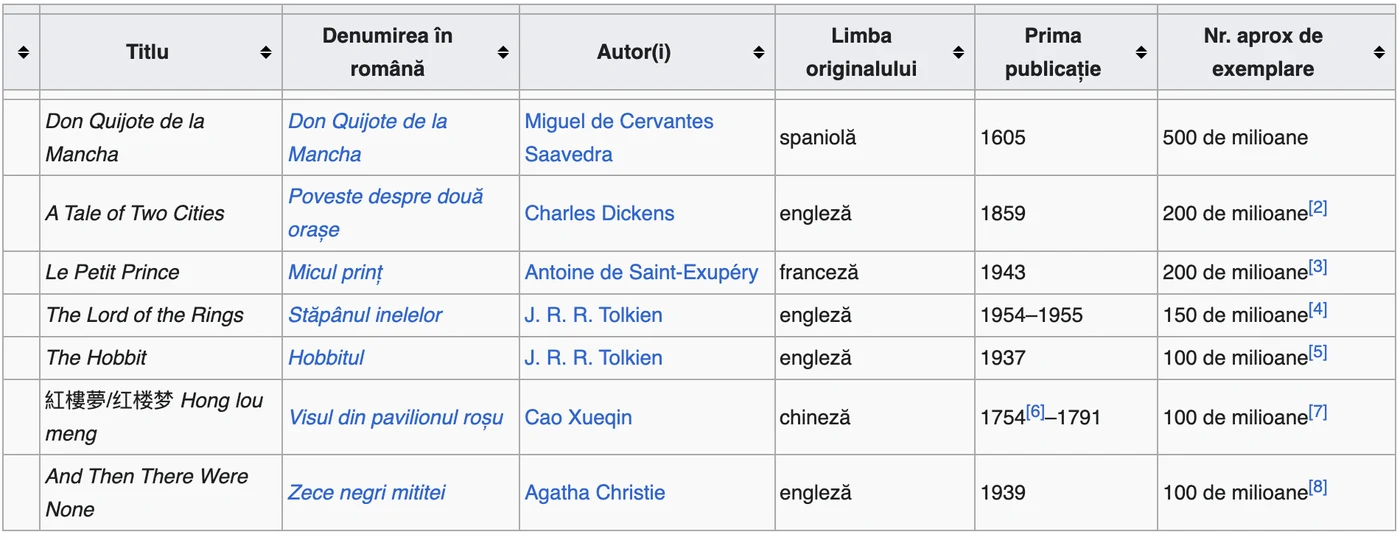Open footnote reference [2]
The height and width of the screenshot is (540, 1400).
coord(1318,208)
